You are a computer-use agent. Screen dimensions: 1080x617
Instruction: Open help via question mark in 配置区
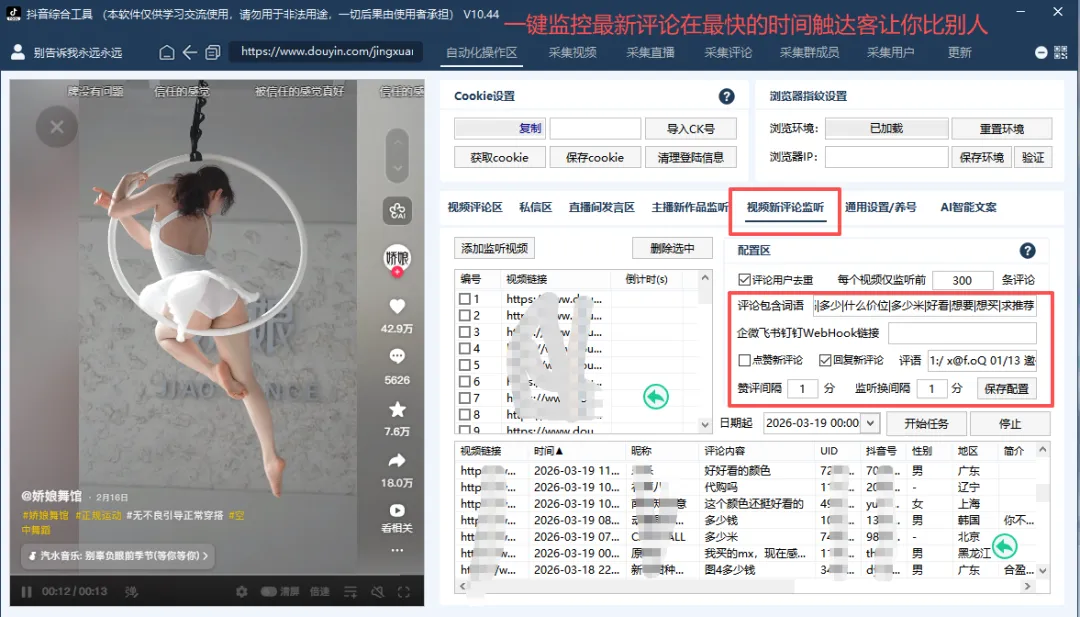tap(1029, 250)
